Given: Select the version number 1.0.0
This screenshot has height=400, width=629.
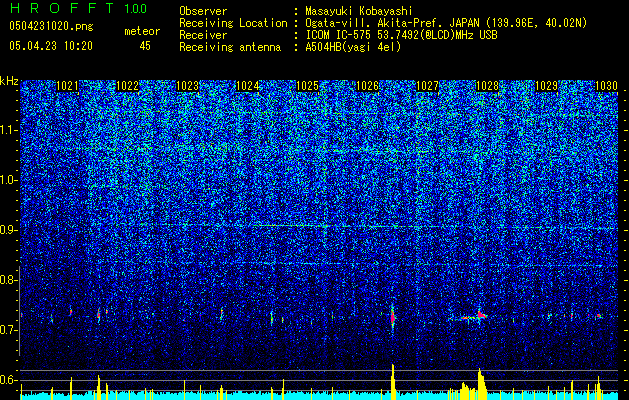Looking at the screenshot, I should tap(136, 8).
